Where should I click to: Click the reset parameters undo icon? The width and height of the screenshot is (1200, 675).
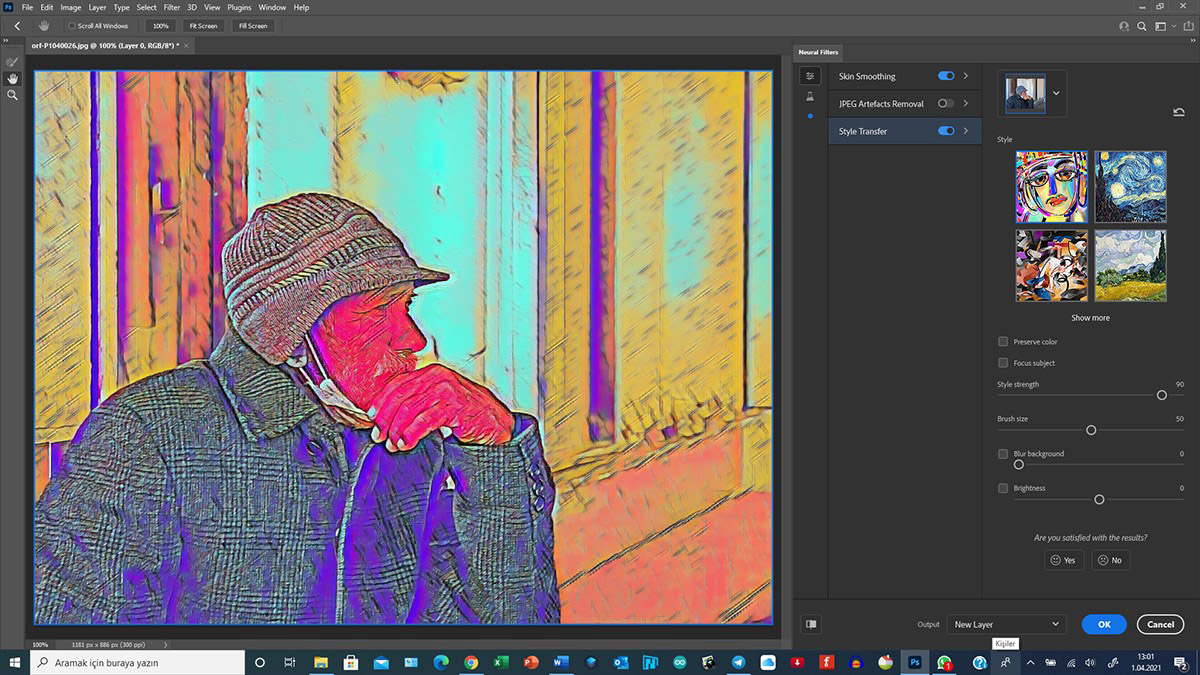tap(1179, 112)
